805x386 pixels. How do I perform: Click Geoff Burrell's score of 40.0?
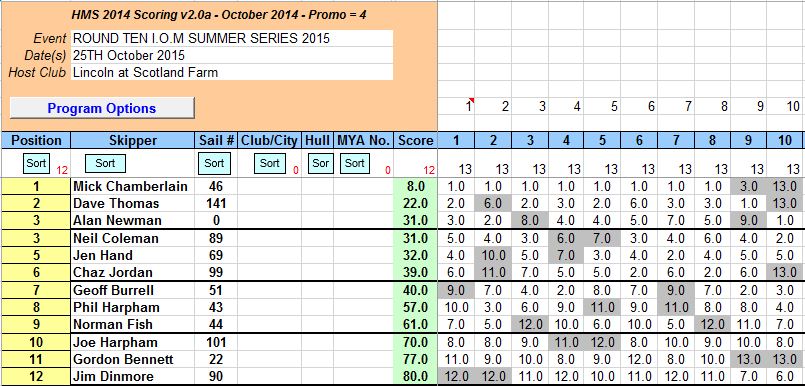[x=415, y=291]
